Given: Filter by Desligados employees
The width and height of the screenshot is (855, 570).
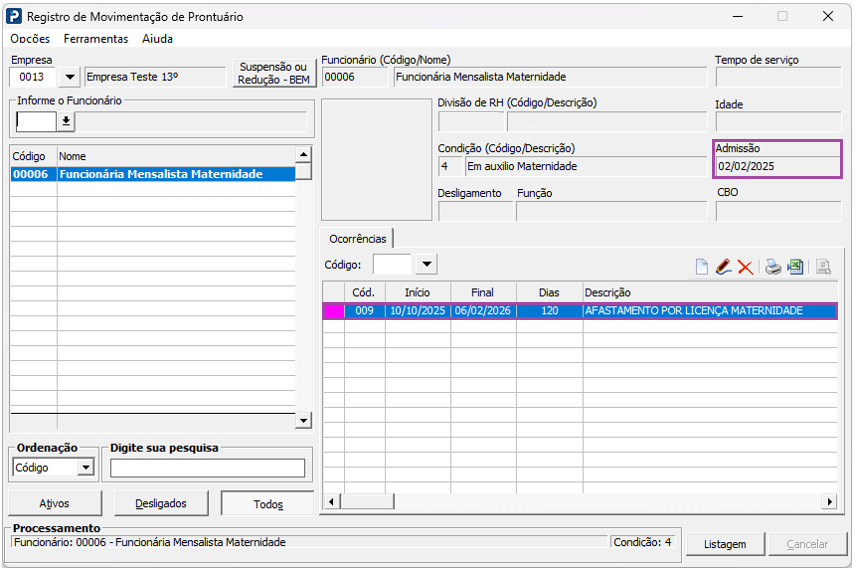Looking at the screenshot, I should [x=161, y=503].
